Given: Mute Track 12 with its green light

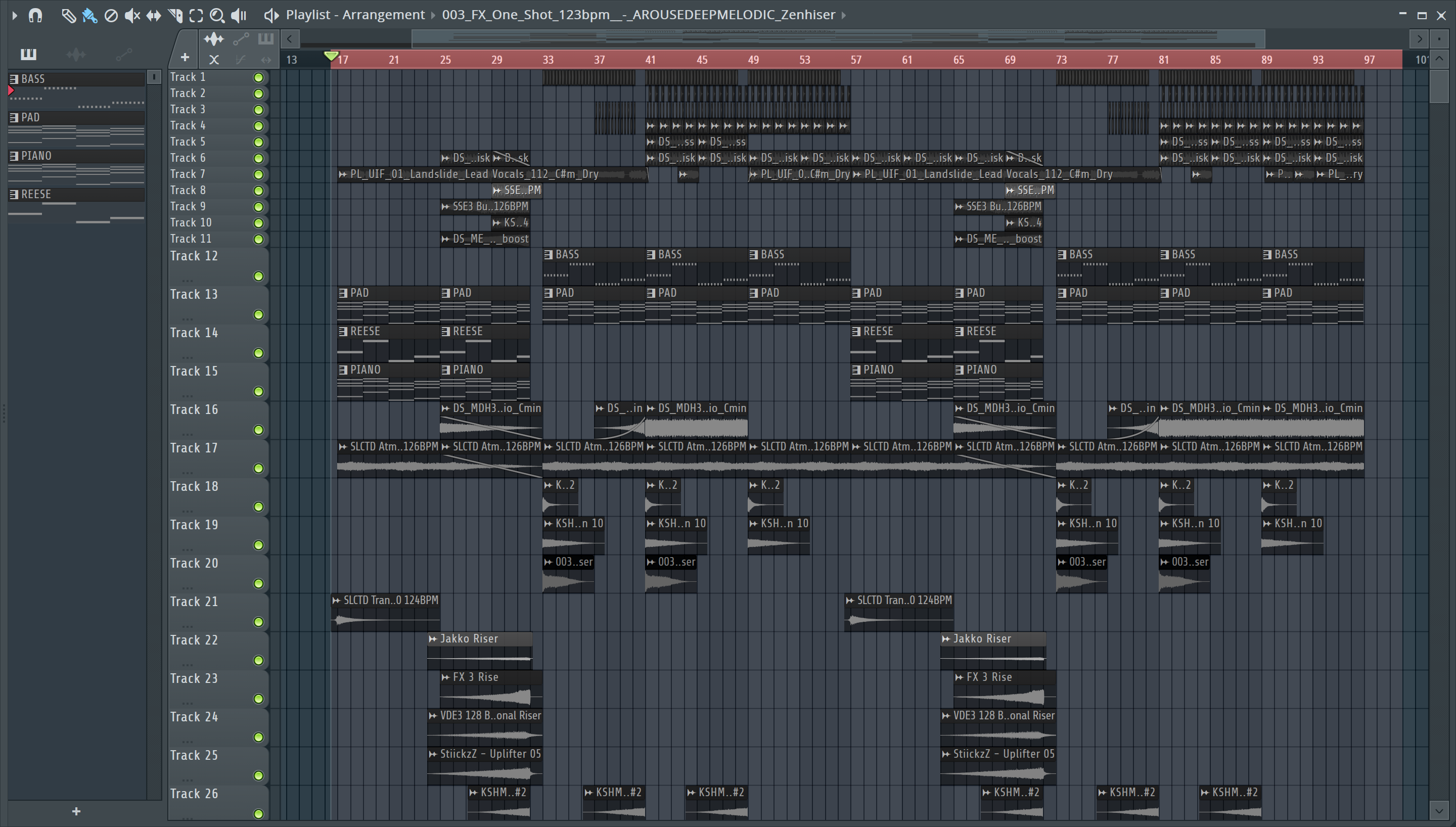Looking at the screenshot, I should click(258, 277).
